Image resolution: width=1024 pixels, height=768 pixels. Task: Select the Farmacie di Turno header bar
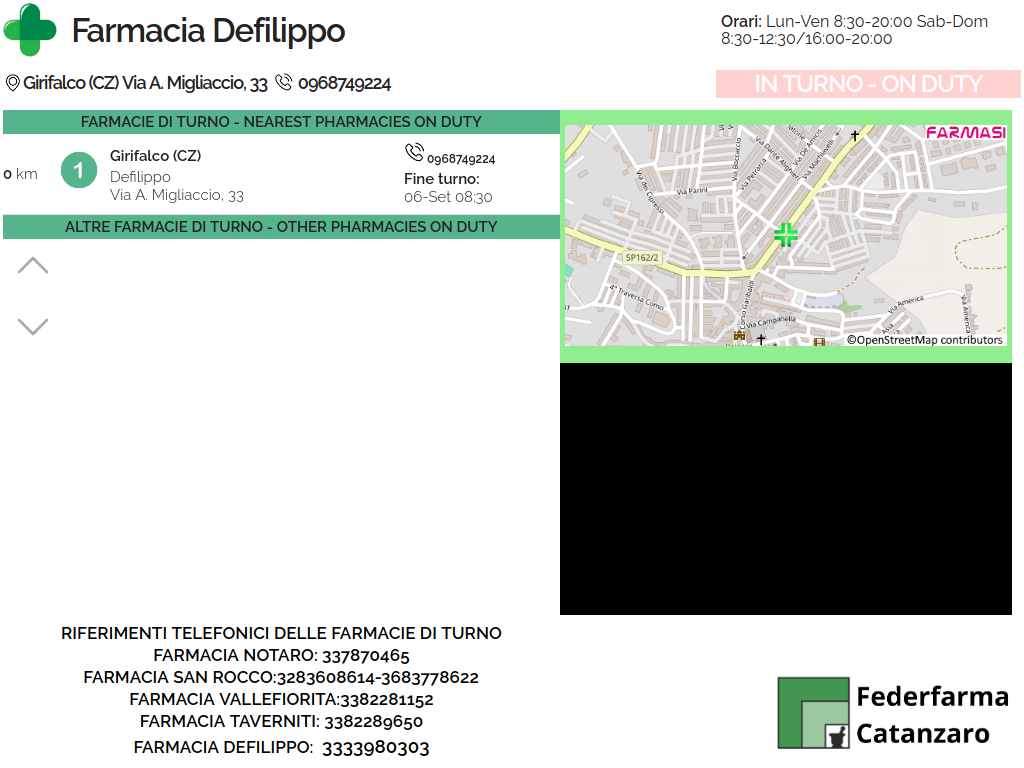(281, 122)
